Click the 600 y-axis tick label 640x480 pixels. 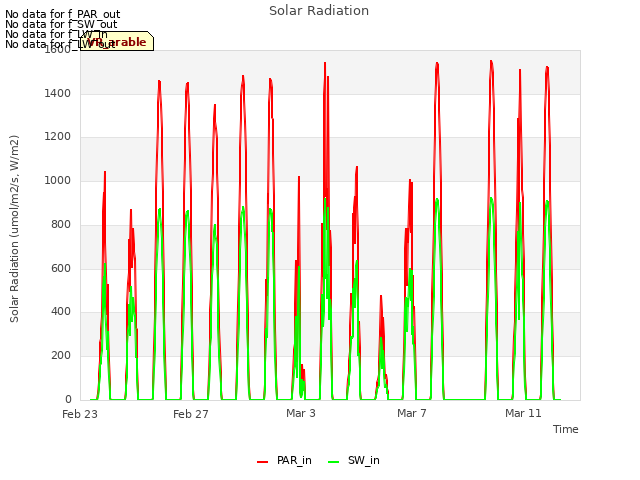point(61,269)
